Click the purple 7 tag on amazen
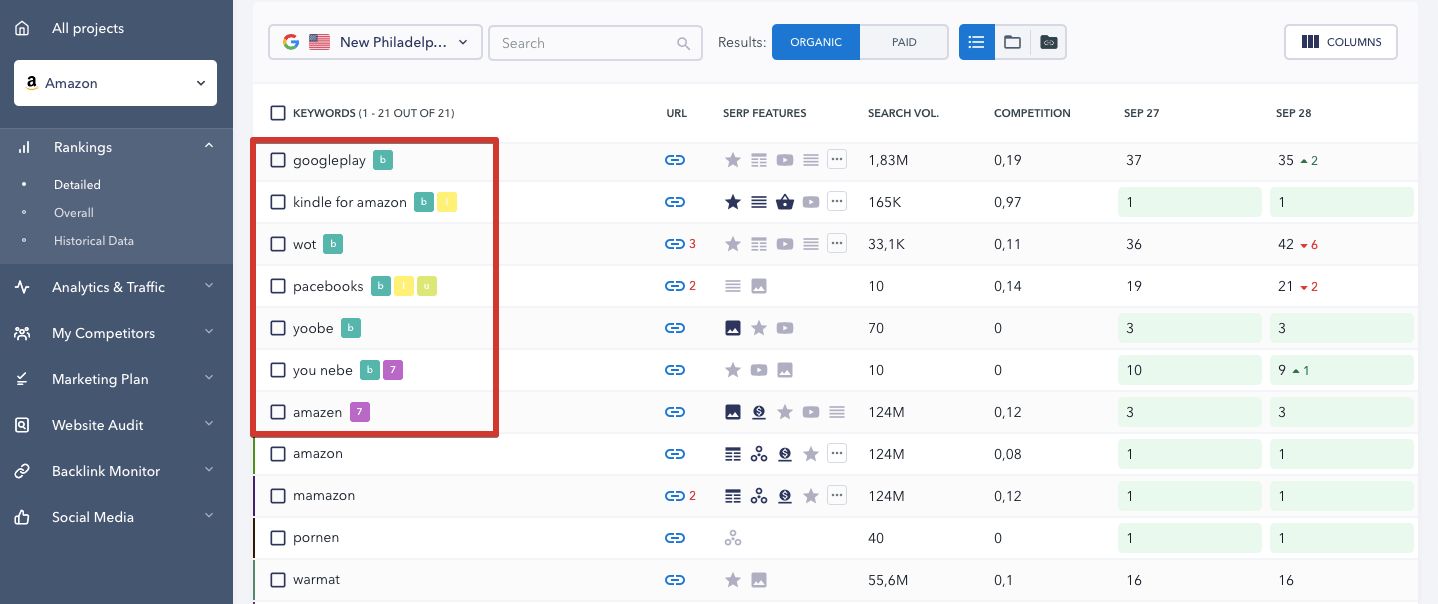The width and height of the screenshot is (1438, 604). [360, 412]
